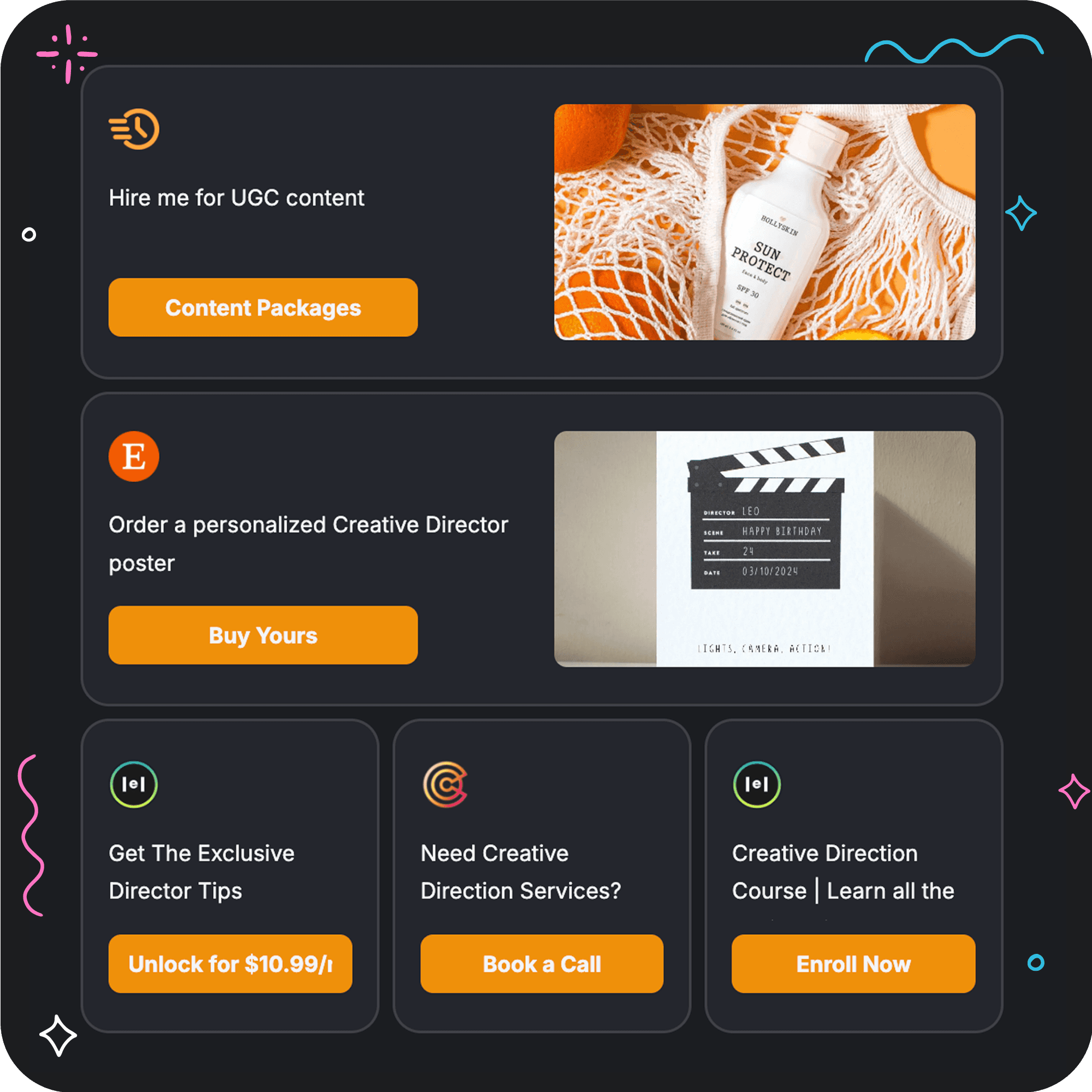The height and width of the screenshot is (1092, 1092).
Task: Click the Buy Yours button
Action: point(263,636)
